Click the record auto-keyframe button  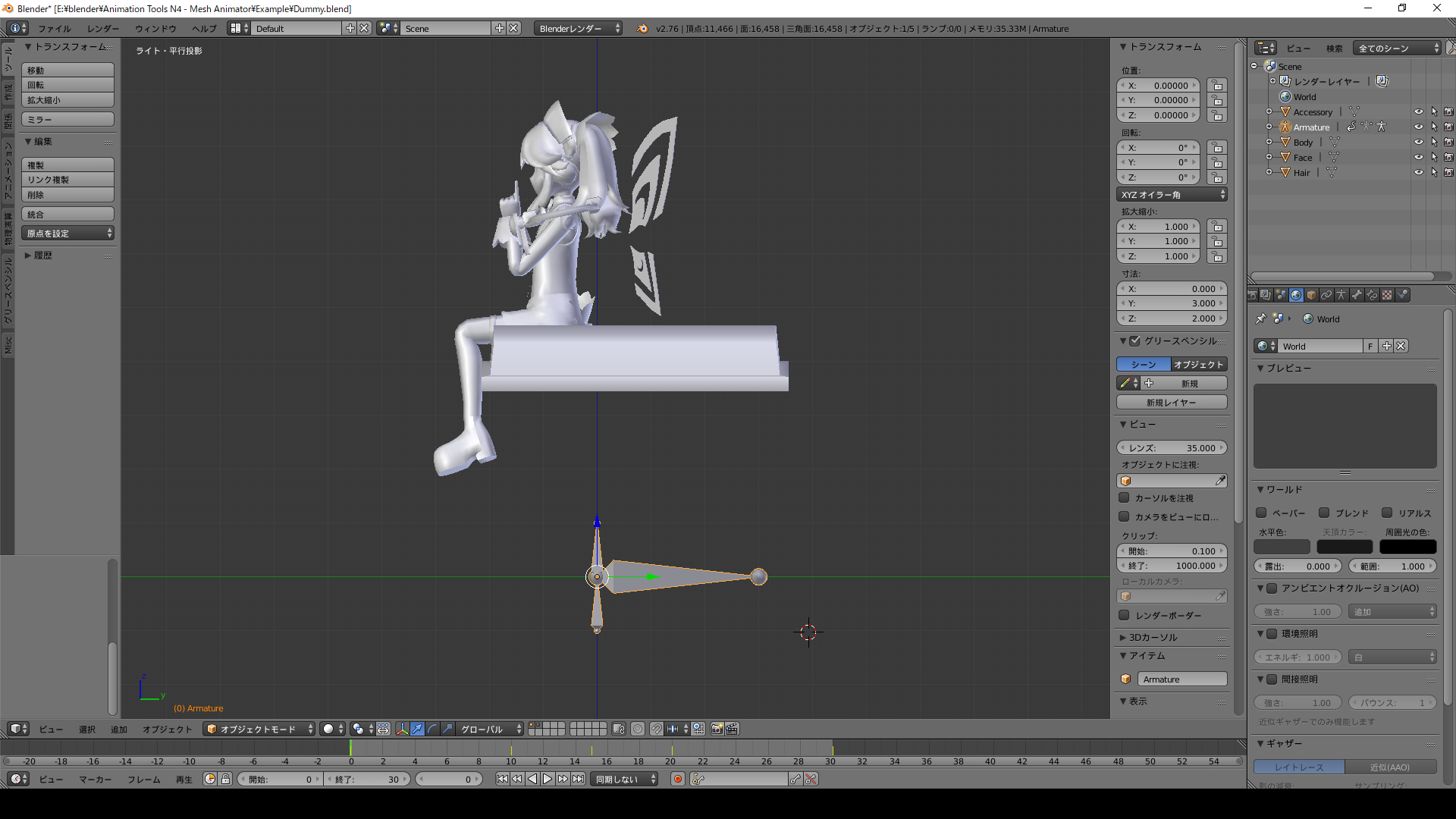click(678, 779)
